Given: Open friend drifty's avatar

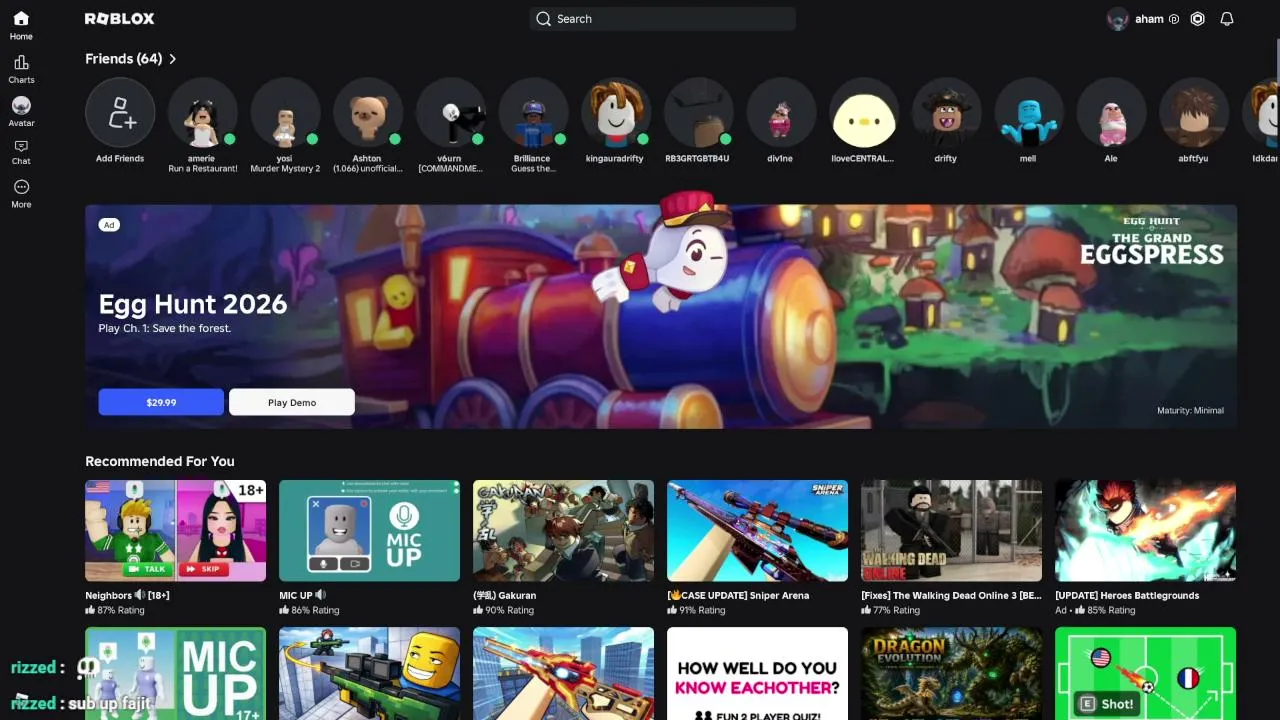Looking at the screenshot, I should coord(947,113).
